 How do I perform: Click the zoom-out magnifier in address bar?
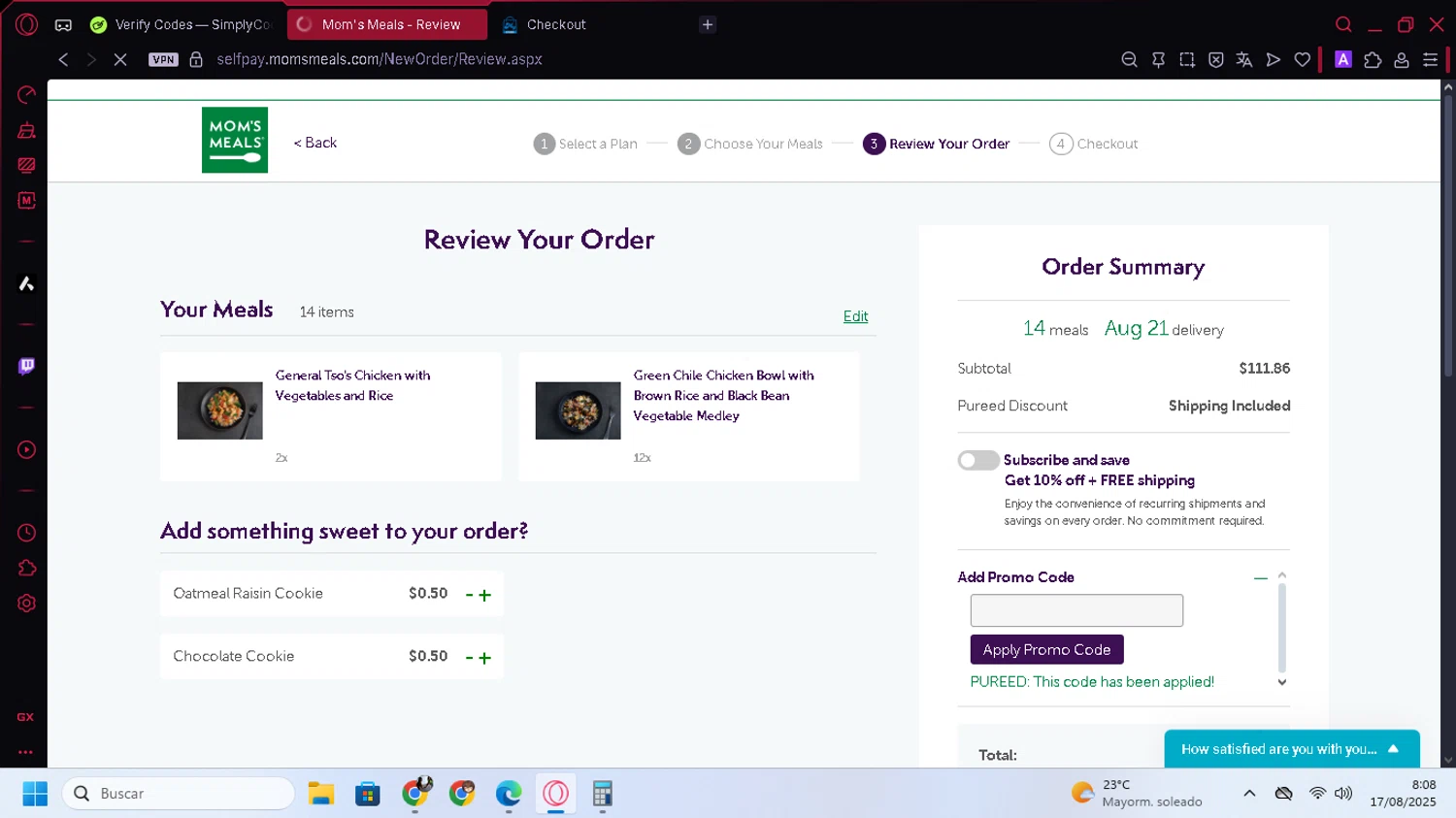click(x=1129, y=59)
